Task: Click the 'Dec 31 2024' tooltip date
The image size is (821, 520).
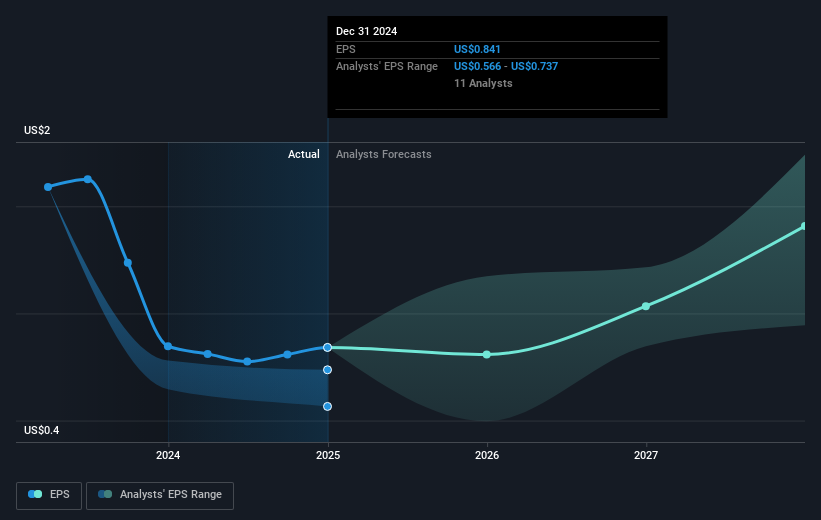Action: pos(367,31)
